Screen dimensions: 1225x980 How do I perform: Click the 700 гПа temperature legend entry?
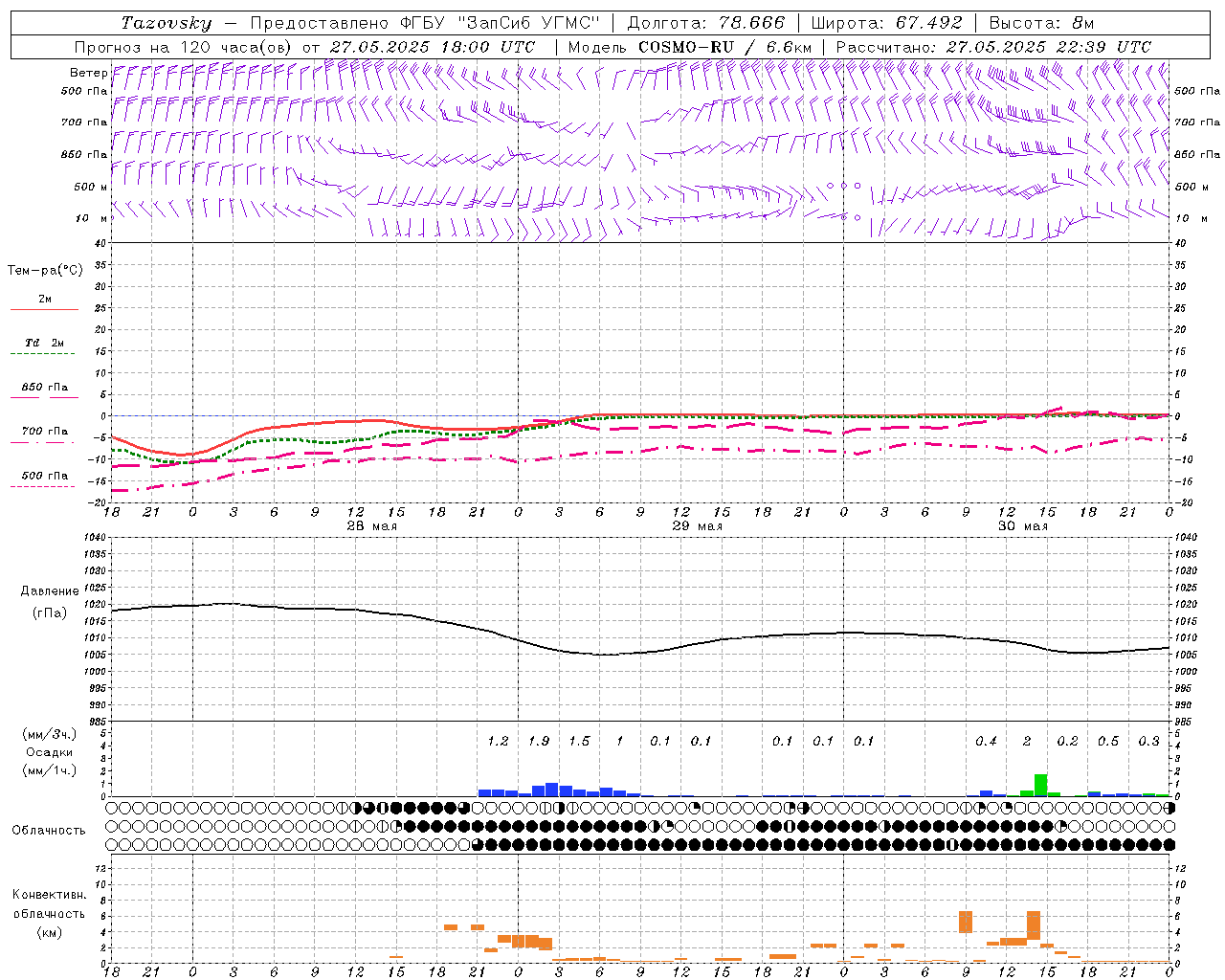(x=44, y=432)
